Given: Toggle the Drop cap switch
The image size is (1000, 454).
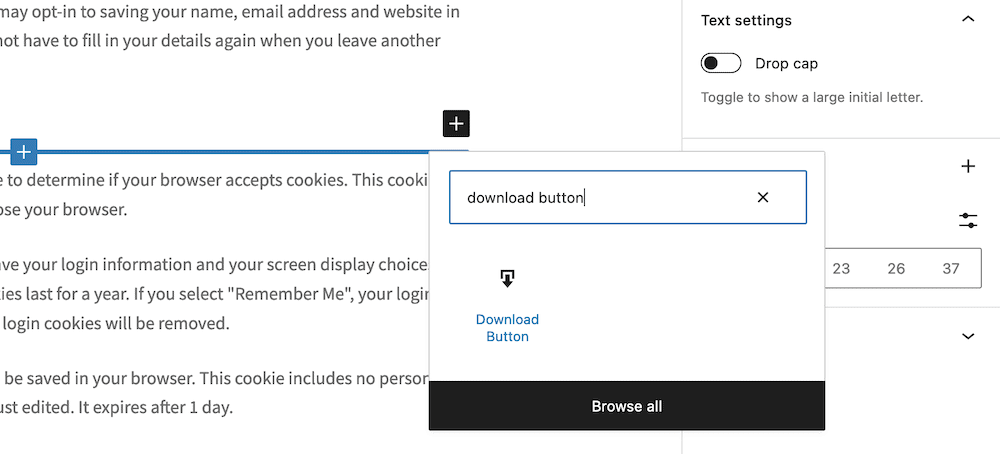Looking at the screenshot, I should 721,64.
